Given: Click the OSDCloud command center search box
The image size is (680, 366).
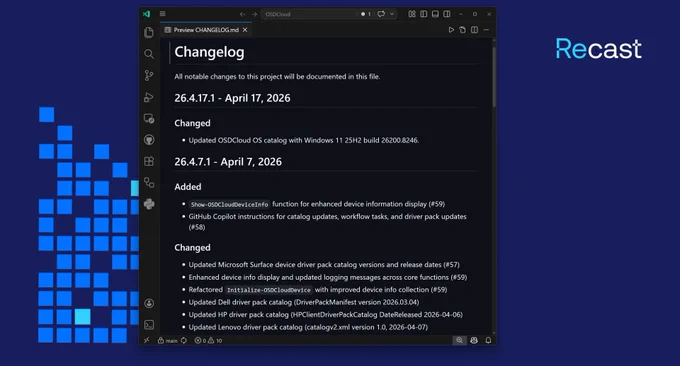Looking at the screenshot, I should [309, 14].
